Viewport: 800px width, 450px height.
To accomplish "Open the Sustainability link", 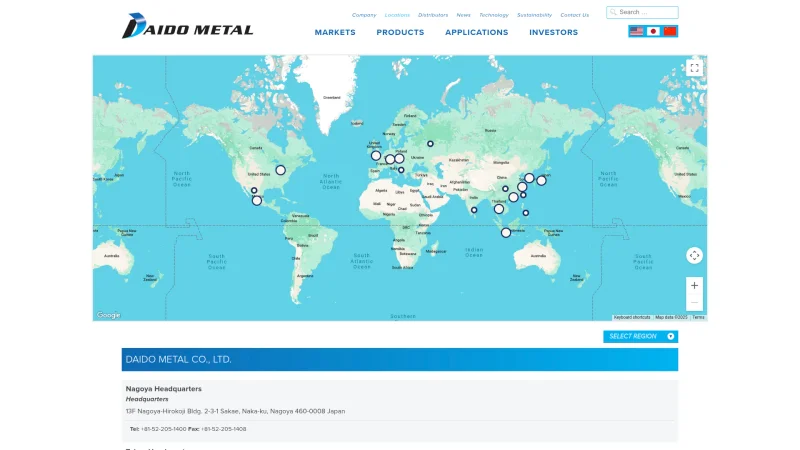I will click(x=534, y=15).
